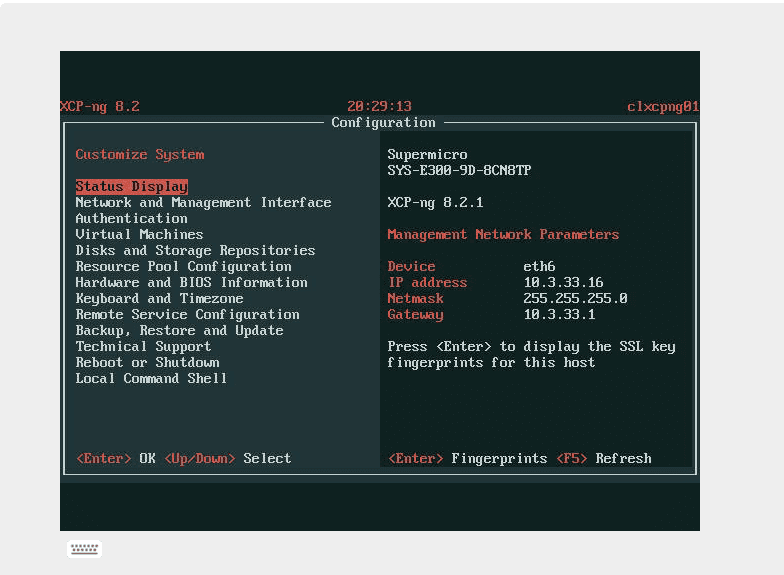Screen dimensions: 784x575
Task: Click the Device label
Action: click(x=412, y=266)
